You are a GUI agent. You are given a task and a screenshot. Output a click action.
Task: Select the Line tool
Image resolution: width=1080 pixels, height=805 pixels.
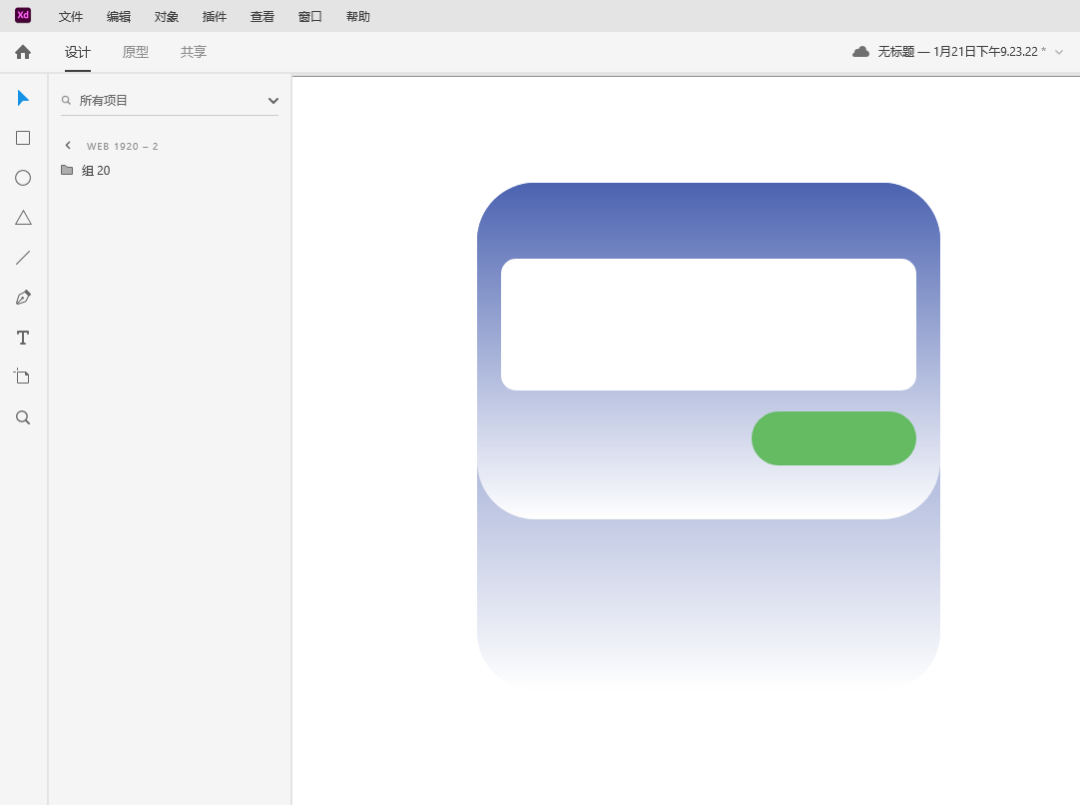click(x=23, y=258)
